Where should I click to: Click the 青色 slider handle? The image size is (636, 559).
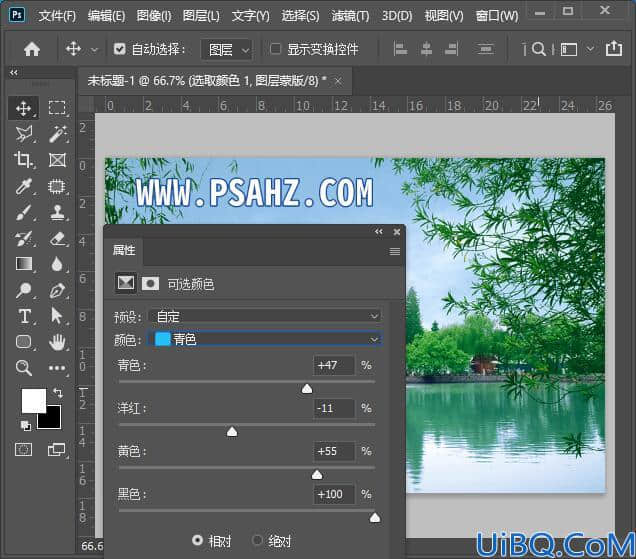[307, 389]
